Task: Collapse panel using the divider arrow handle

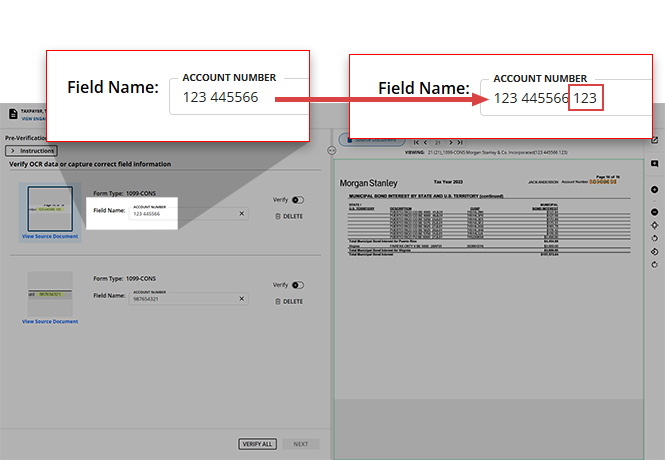Action: click(x=330, y=150)
